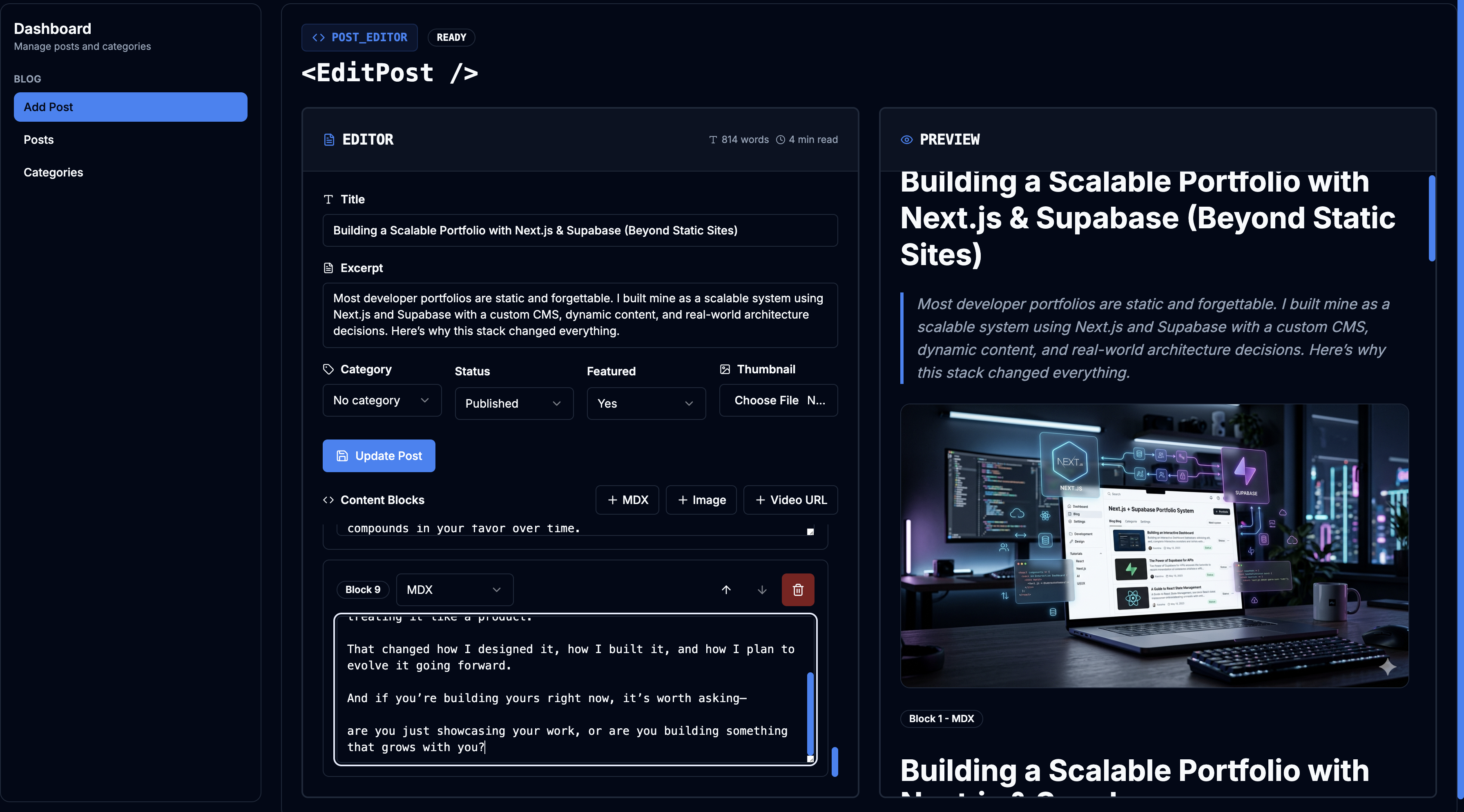Image resolution: width=1464 pixels, height=812 pixels.
Task: Click the BLOG section label
Action: click(27, 79)
